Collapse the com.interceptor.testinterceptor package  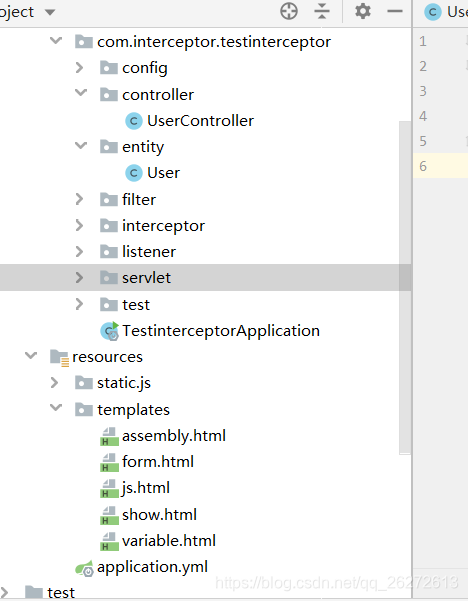coord(56,40)
